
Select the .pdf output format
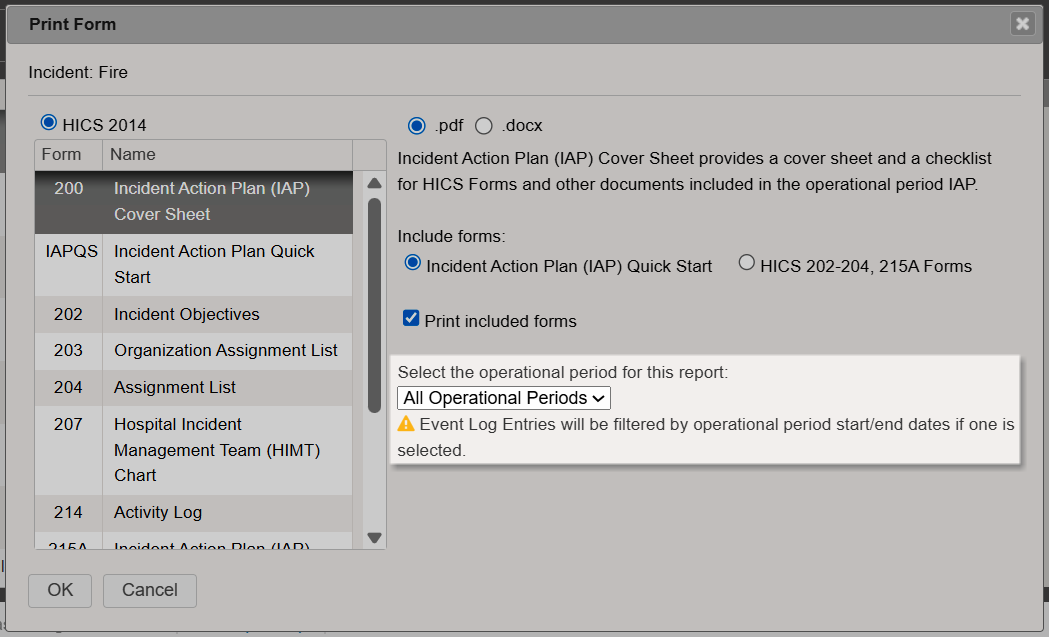point(416,126)
